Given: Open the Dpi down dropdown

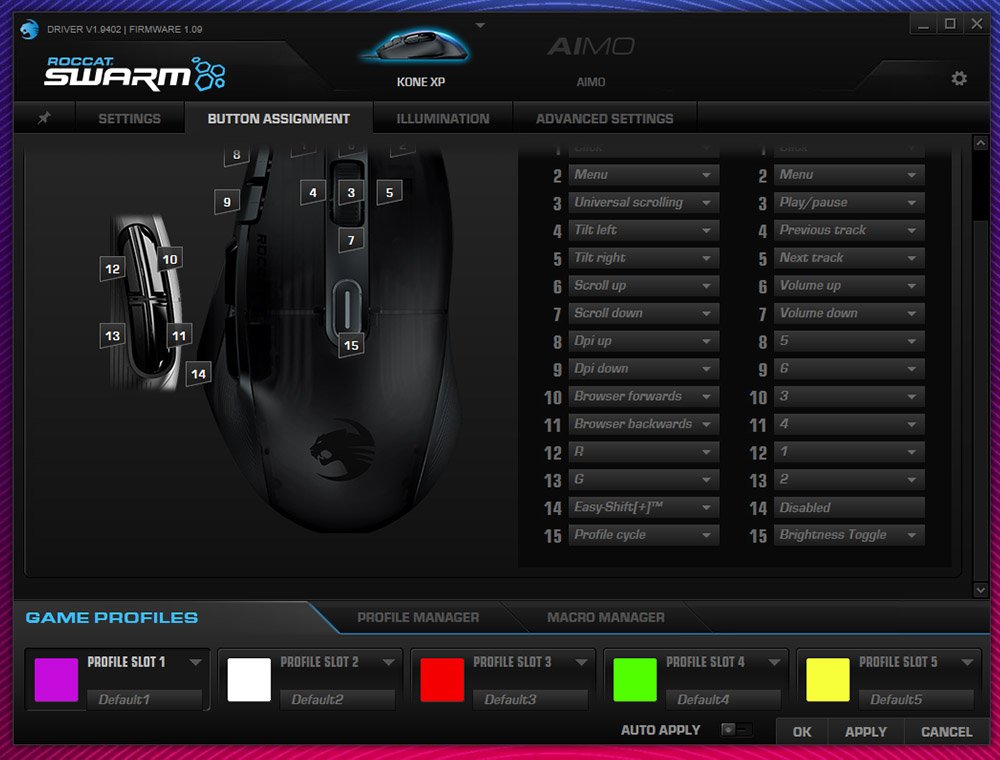Looking at the screenshot, I should pos(643,369).
